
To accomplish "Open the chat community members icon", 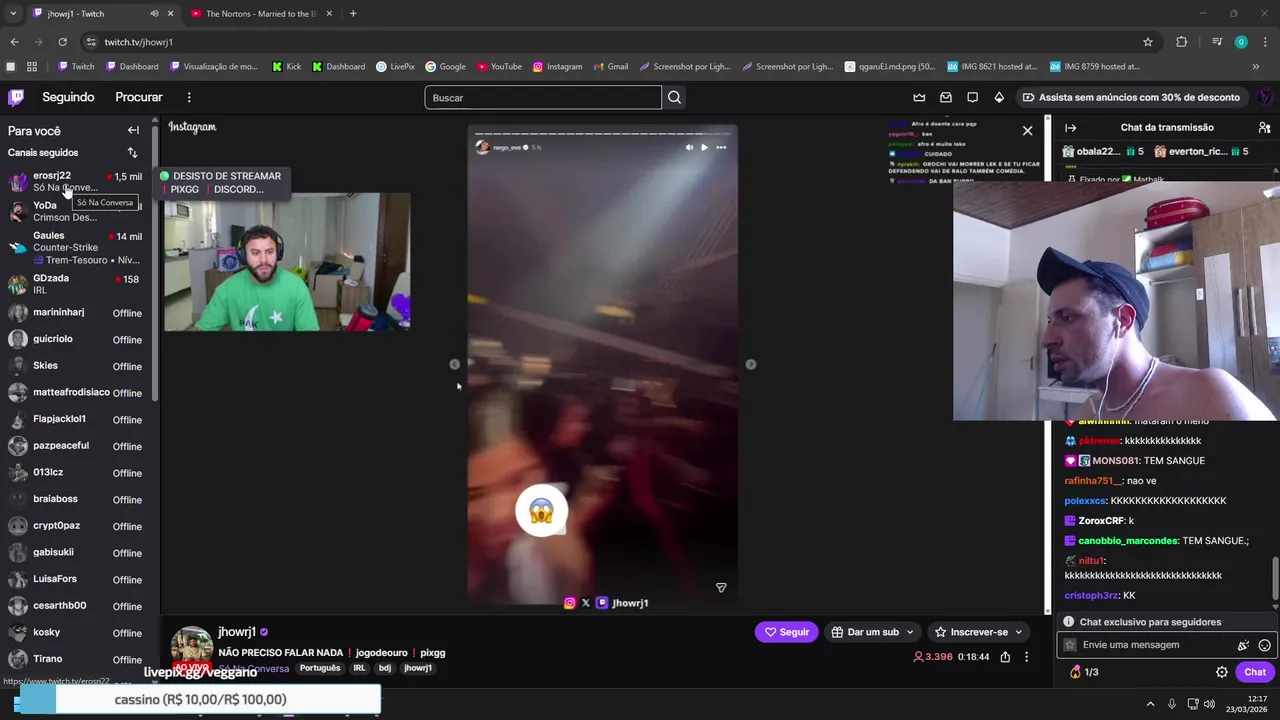I will (1264, 128).
